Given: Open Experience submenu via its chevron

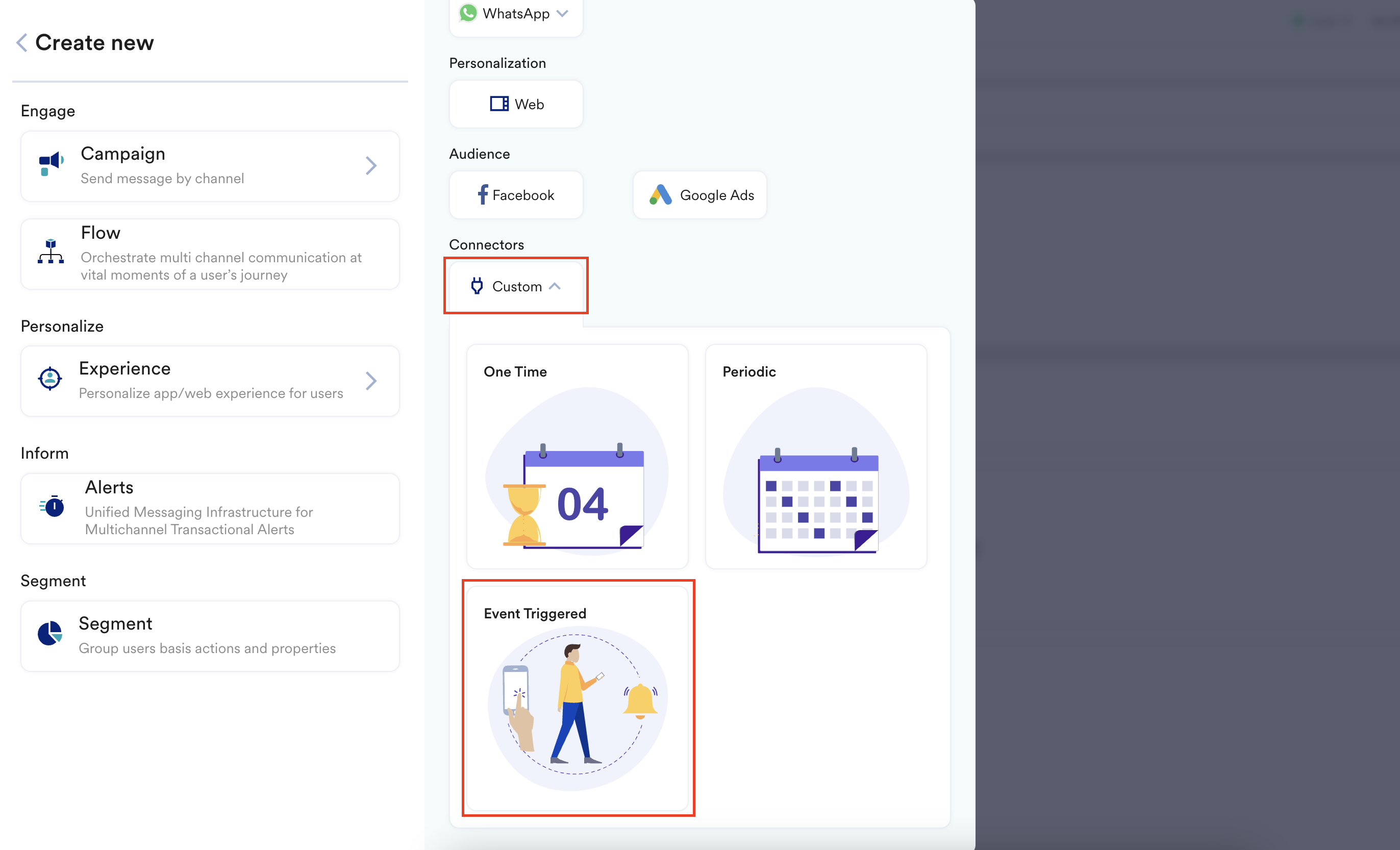Looking at the screenshot, I should tap(371, 381).
